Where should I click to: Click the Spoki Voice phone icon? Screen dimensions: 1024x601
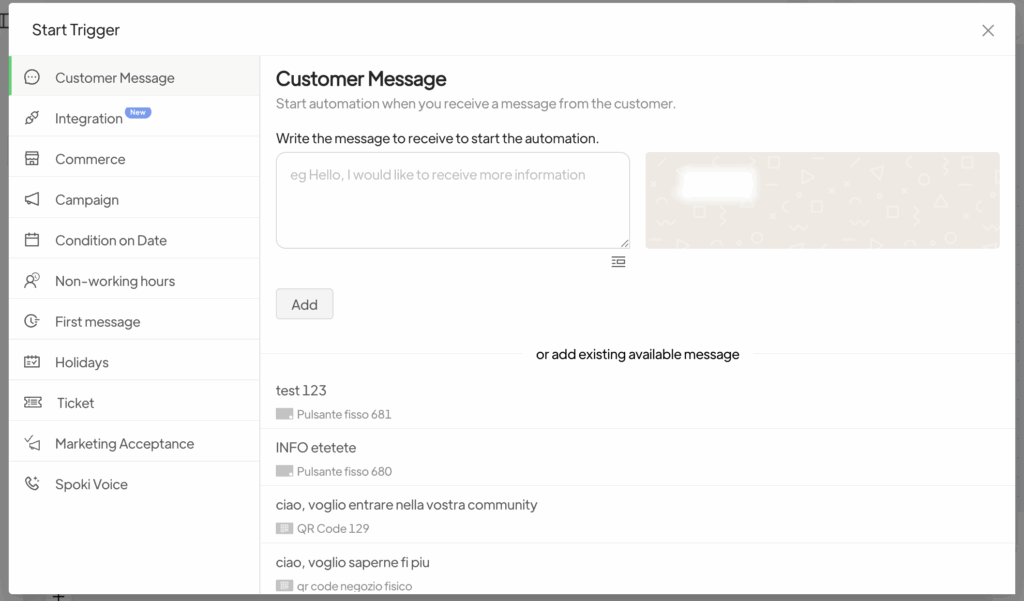point(32,484)
